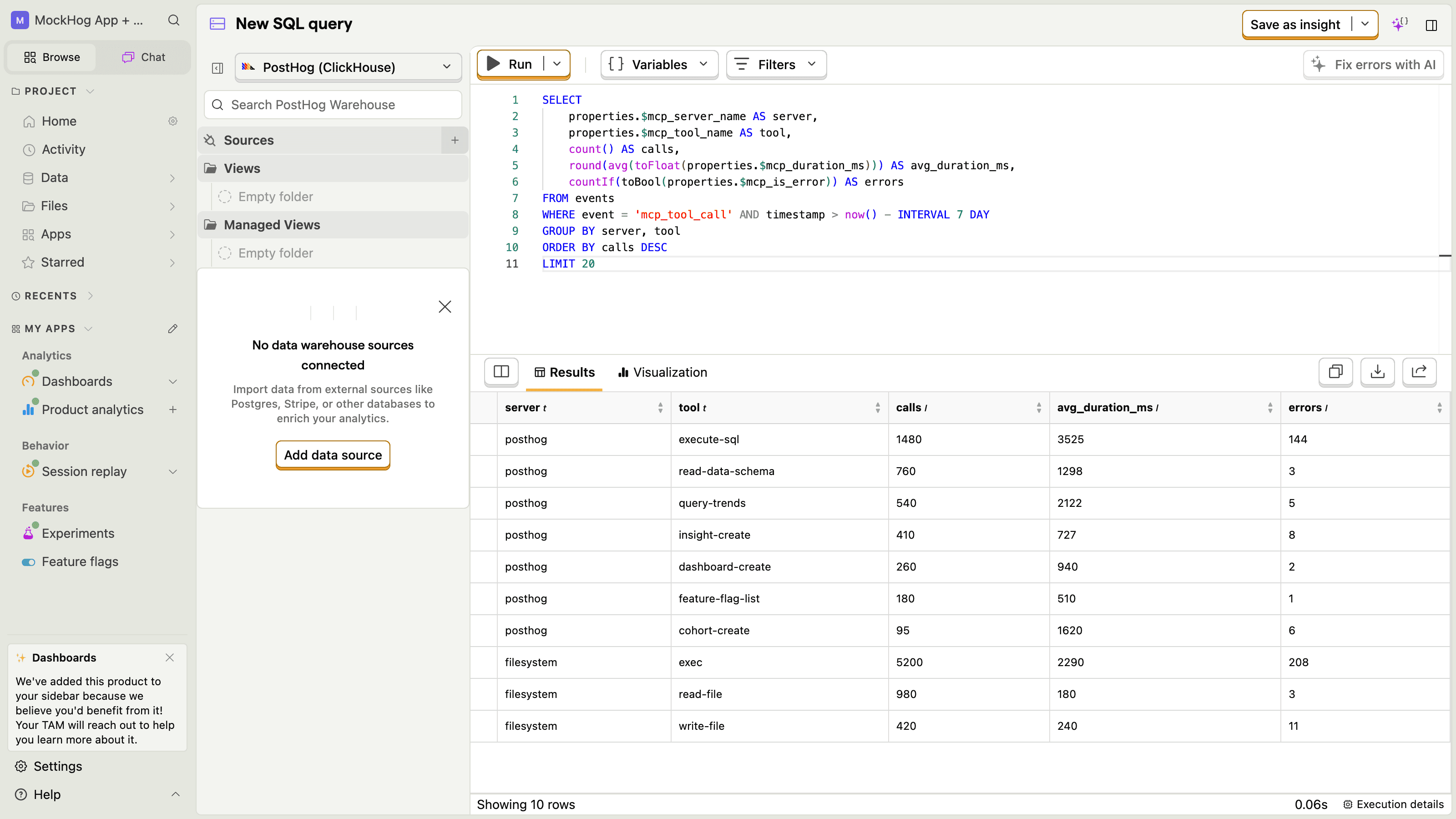
Task: Open the Save as insight dropdown arrow
Action: 1365,24
